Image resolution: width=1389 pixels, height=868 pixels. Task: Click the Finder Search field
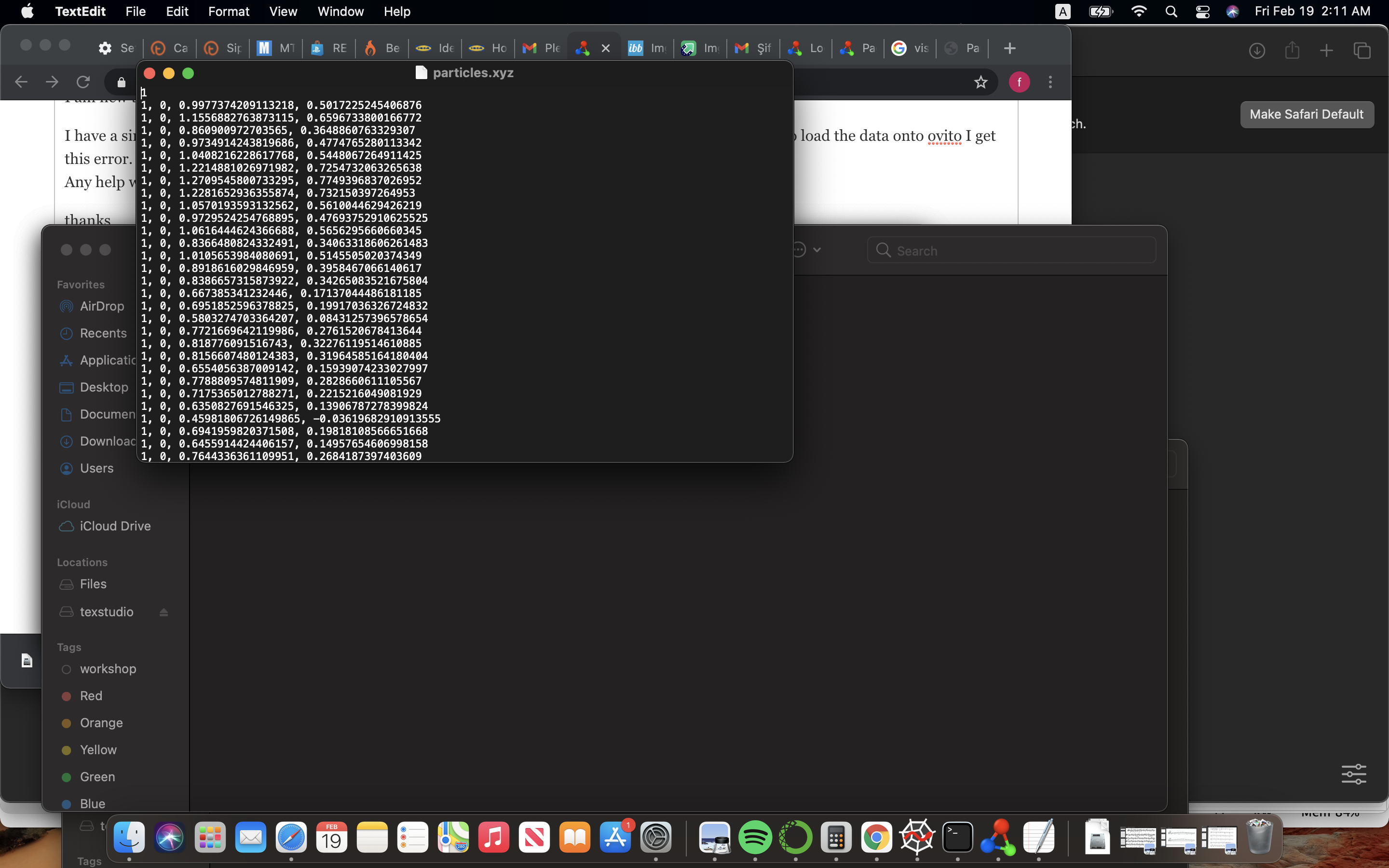pyautogui.click(x=1010, y=251)
